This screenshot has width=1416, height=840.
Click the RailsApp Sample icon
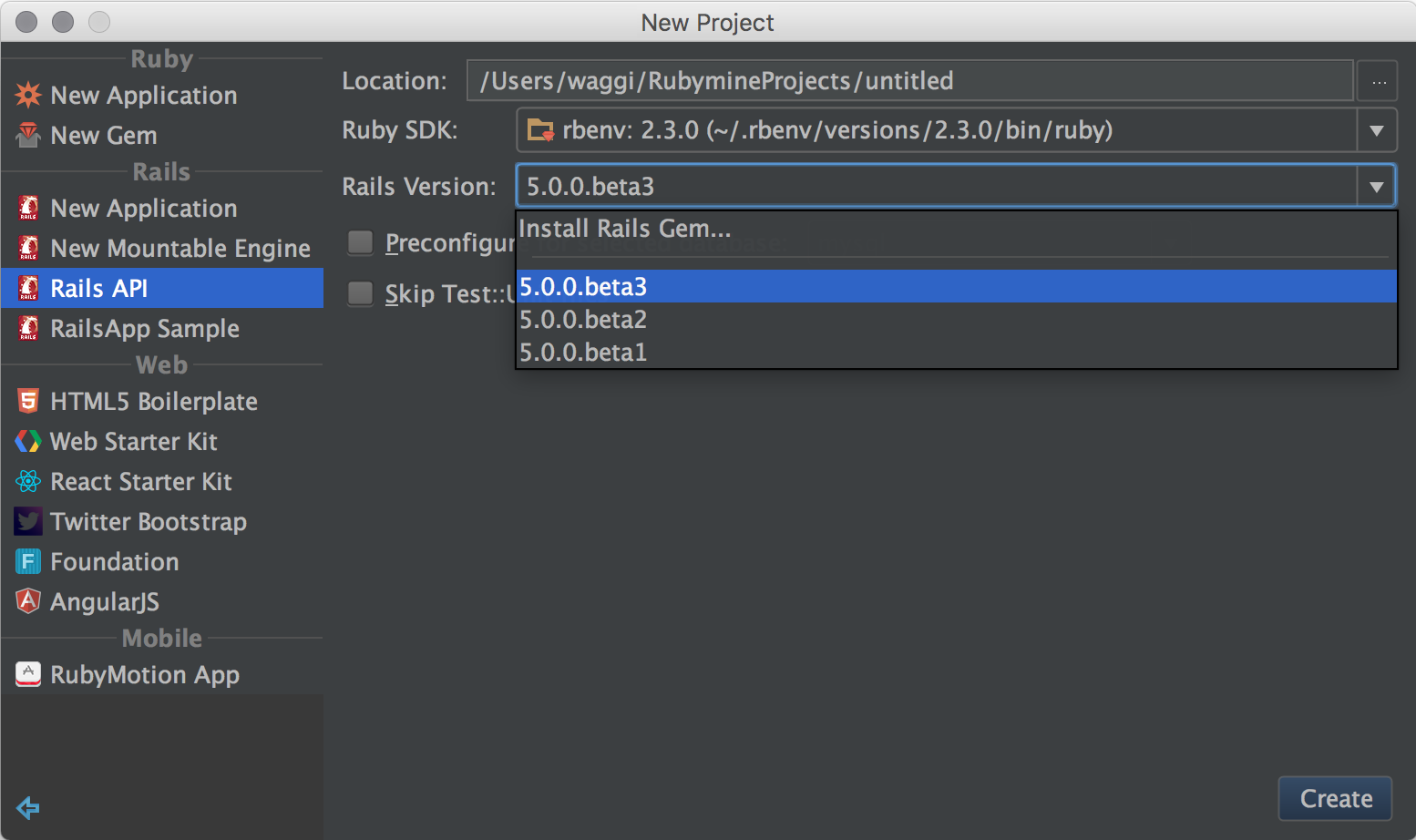[28, 328]
